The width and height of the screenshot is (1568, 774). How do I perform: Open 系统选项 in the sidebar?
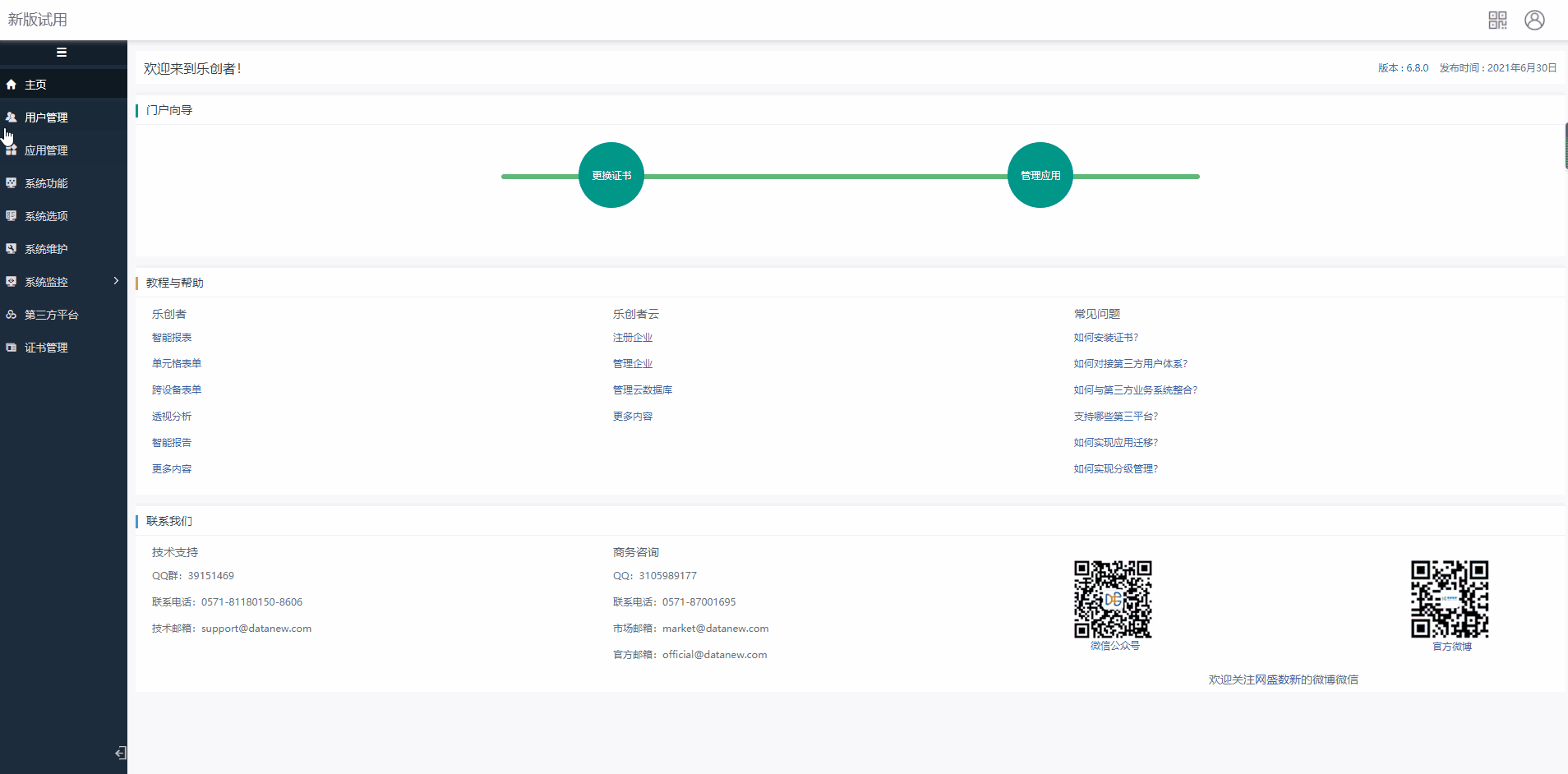(46, 216)
